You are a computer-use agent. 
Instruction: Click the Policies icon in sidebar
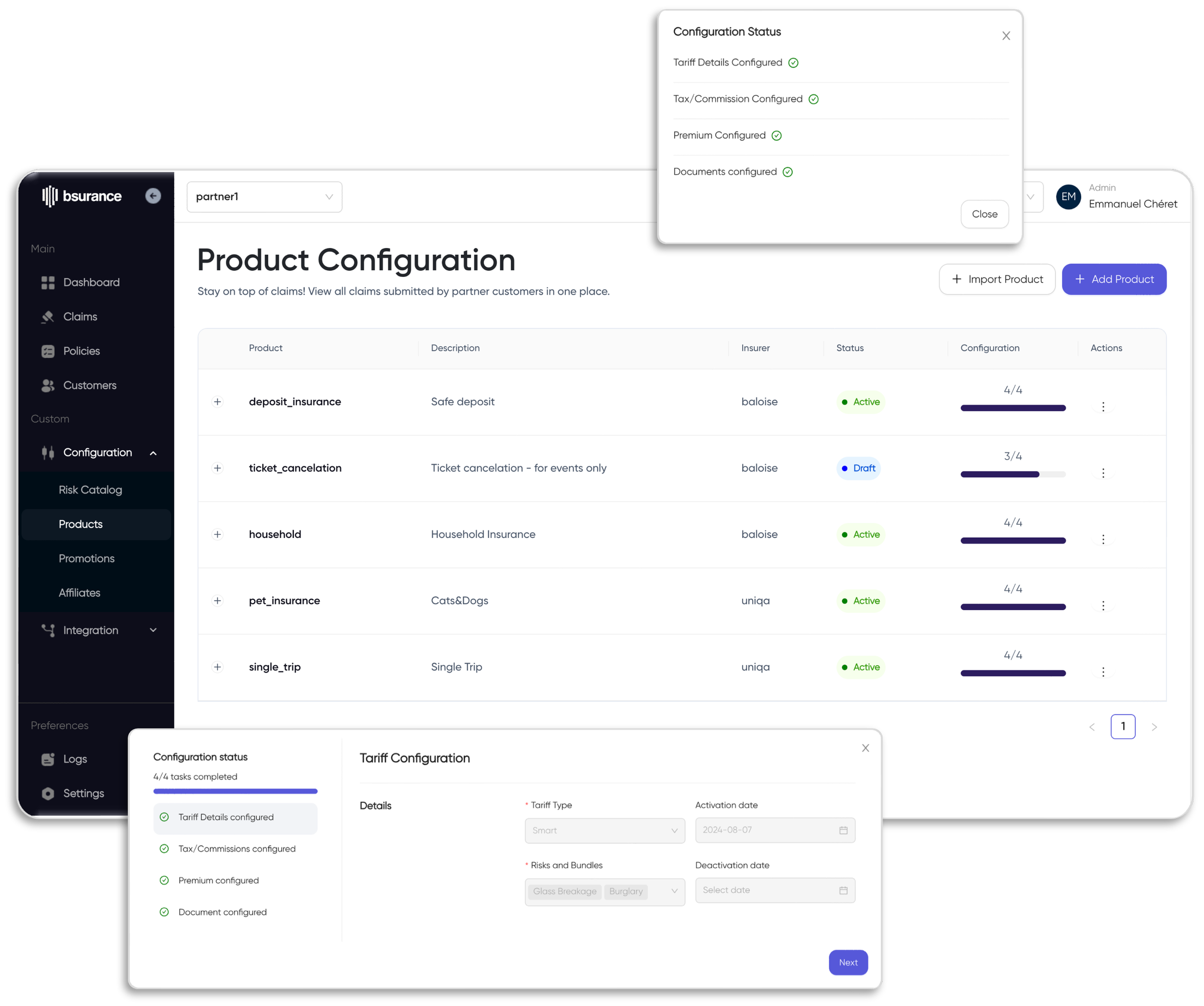pyautogui.click(x=48, y=352)
